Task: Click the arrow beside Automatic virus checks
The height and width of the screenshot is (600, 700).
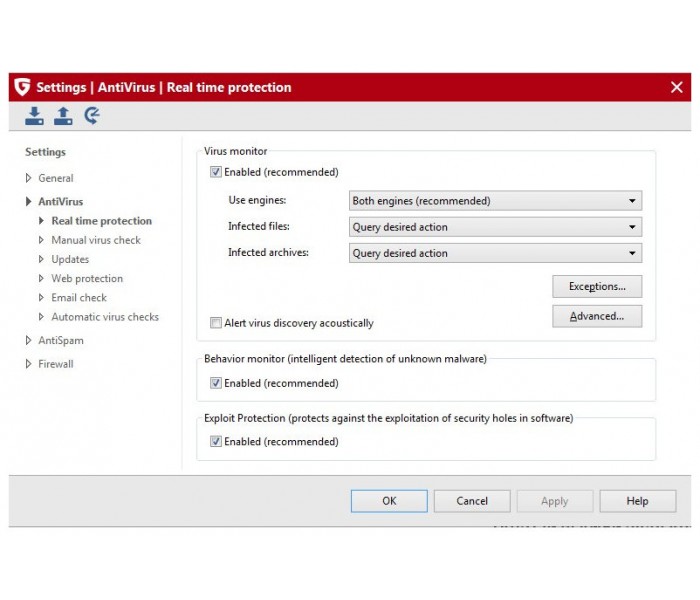Action: (x=41, y=317)
